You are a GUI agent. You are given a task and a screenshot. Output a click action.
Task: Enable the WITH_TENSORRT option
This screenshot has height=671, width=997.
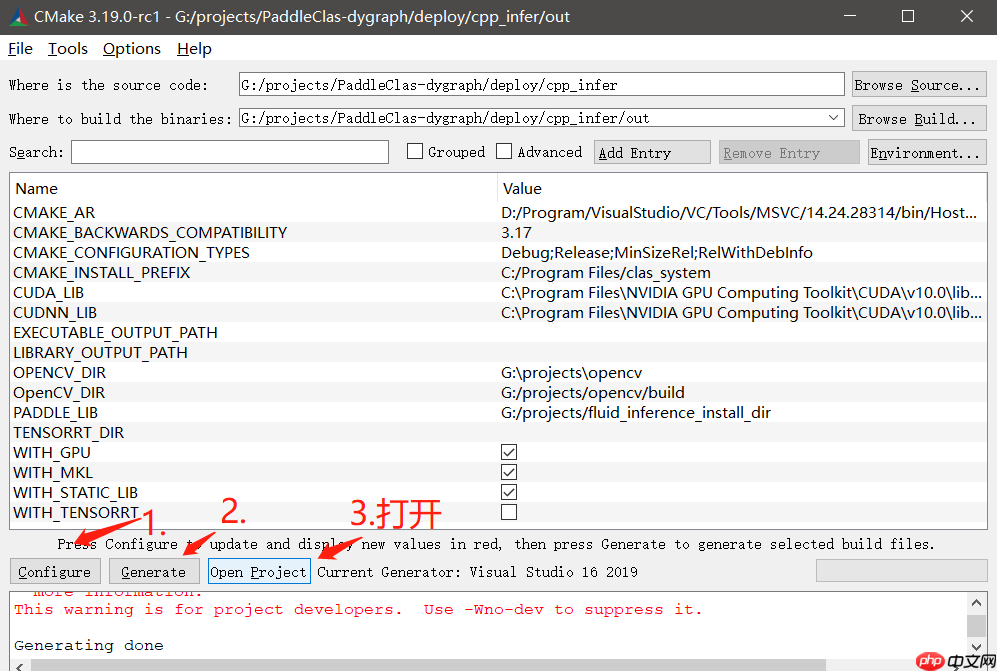point(509,512)
